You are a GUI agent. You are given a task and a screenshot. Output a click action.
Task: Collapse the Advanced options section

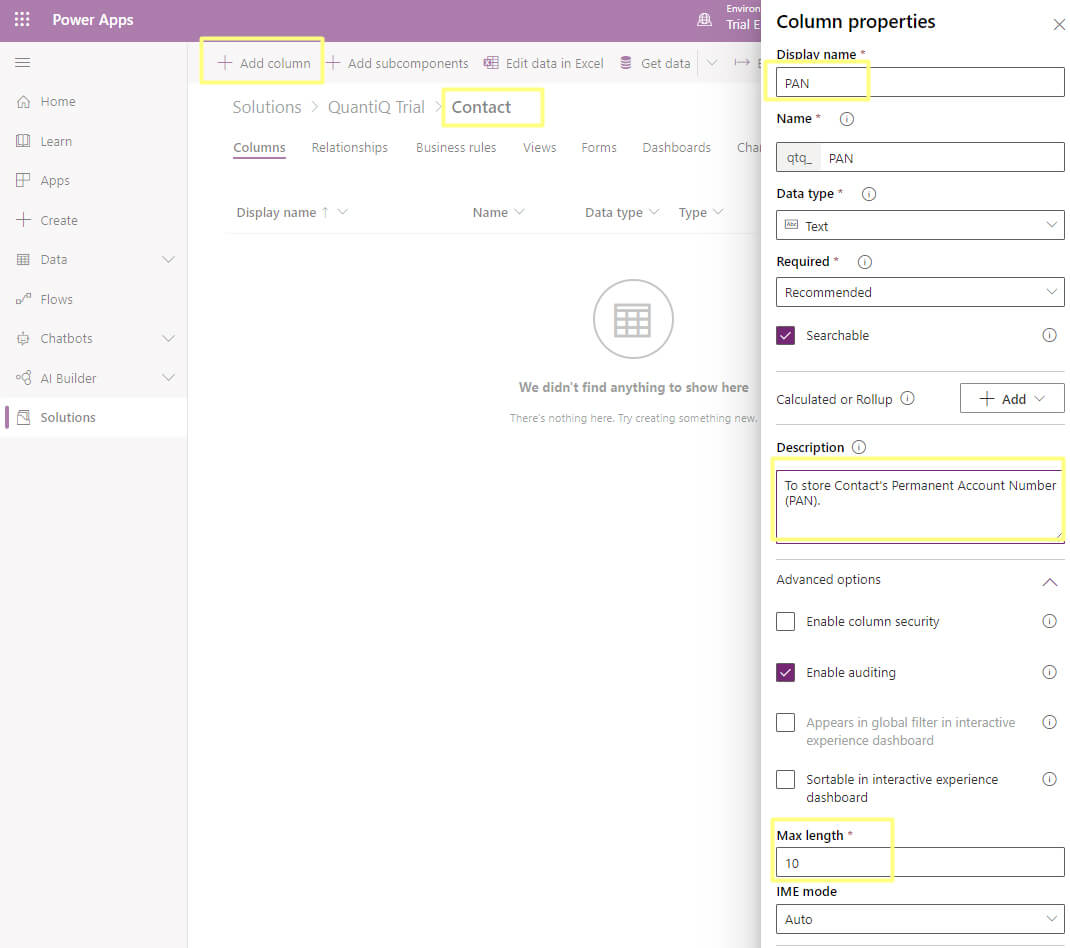(x=1049, y=581)
